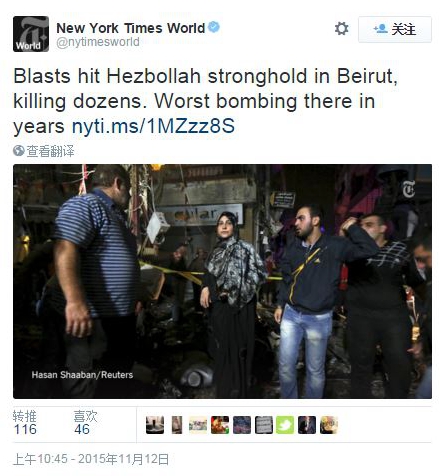The width and height of the screenshot is (440, 476).
Task: Click the first retweeter avatar thumbnail
Action: (155, 425)
